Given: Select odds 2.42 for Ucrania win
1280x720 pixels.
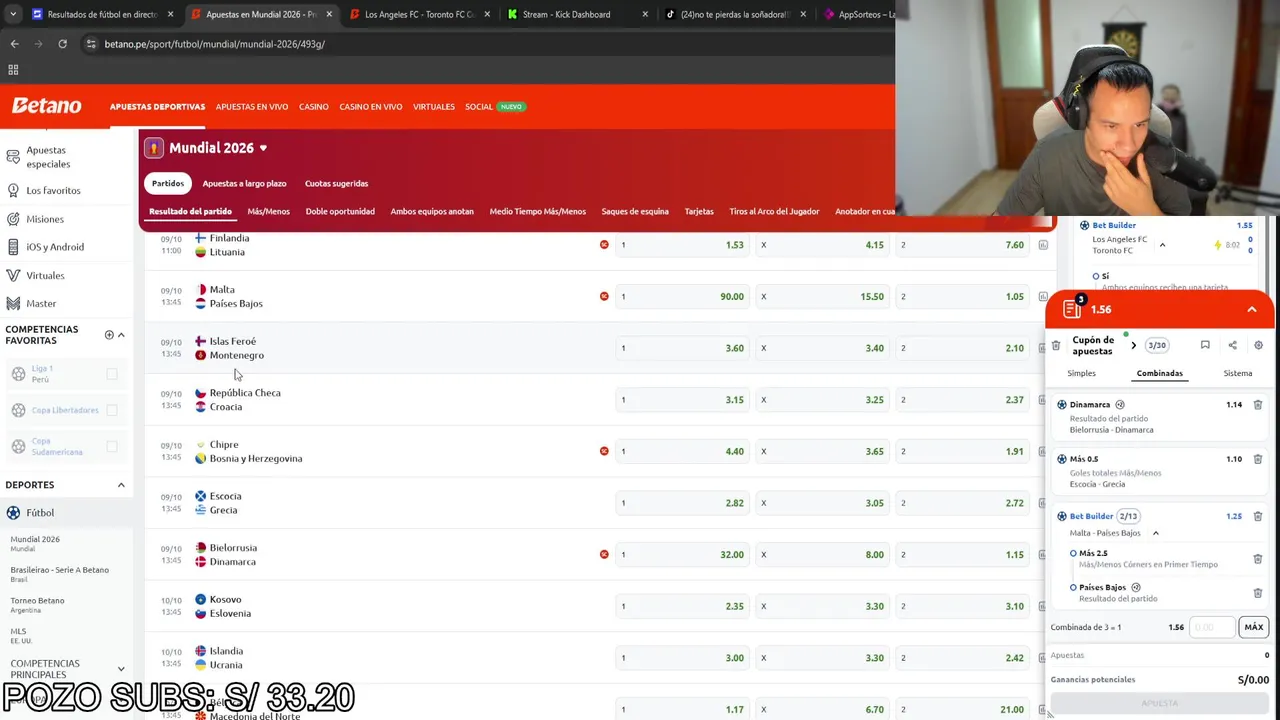Looking at the screenshot, I should pos(962,658).
